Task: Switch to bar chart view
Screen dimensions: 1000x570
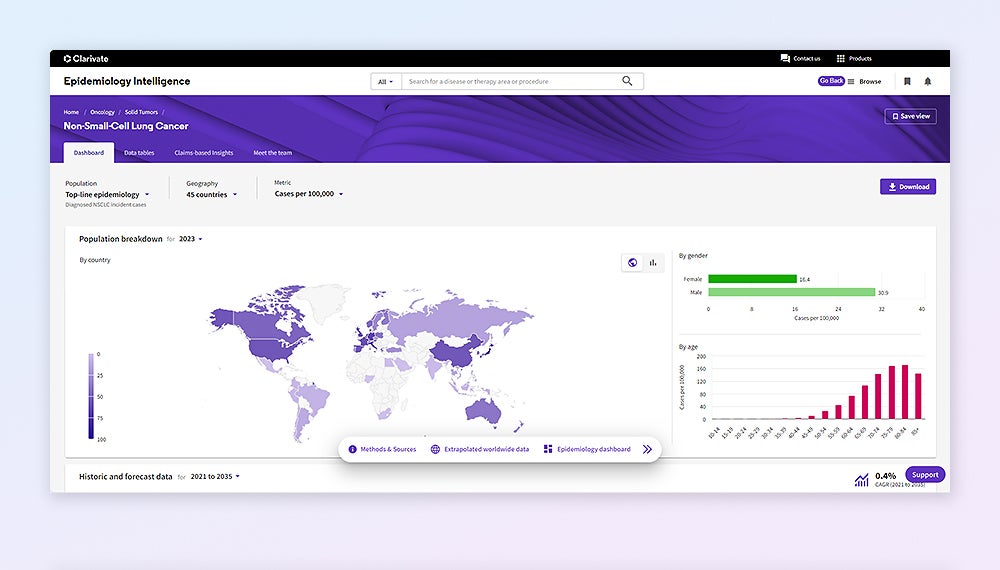Action: (x=653, y=263)
